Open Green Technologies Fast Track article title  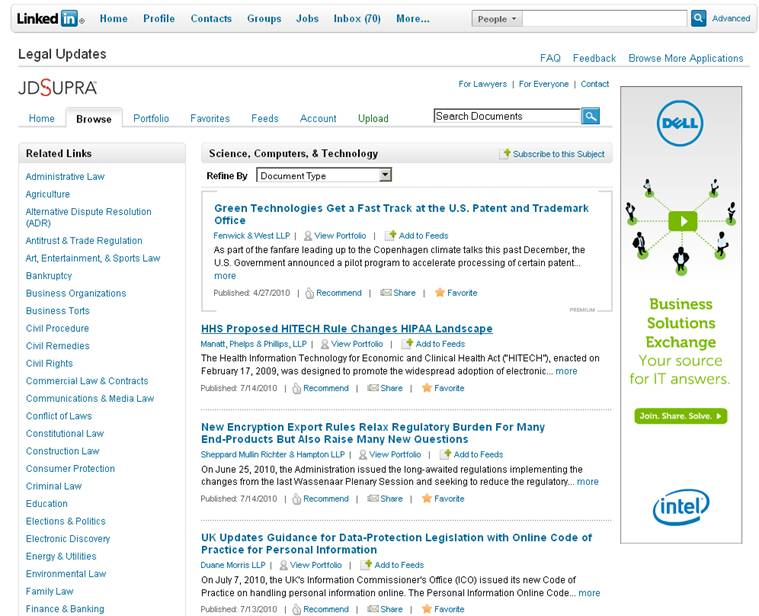401,214
